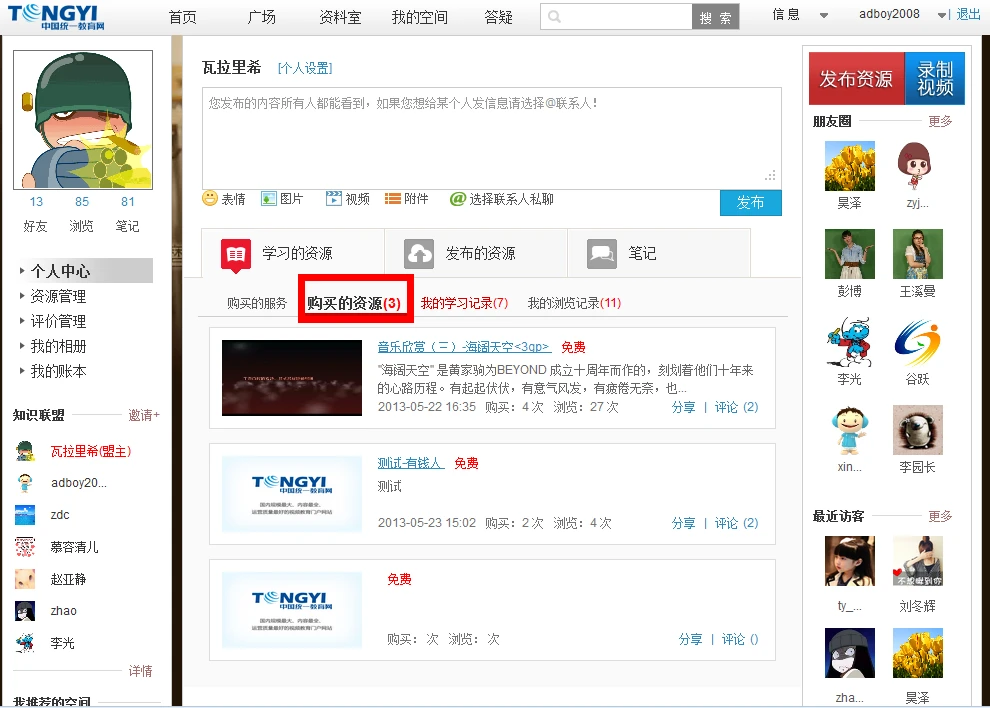Insert an emoticon with 表情
Viewport: 990px width, 708px height.
pyautogui.click(x=224, y=199)
